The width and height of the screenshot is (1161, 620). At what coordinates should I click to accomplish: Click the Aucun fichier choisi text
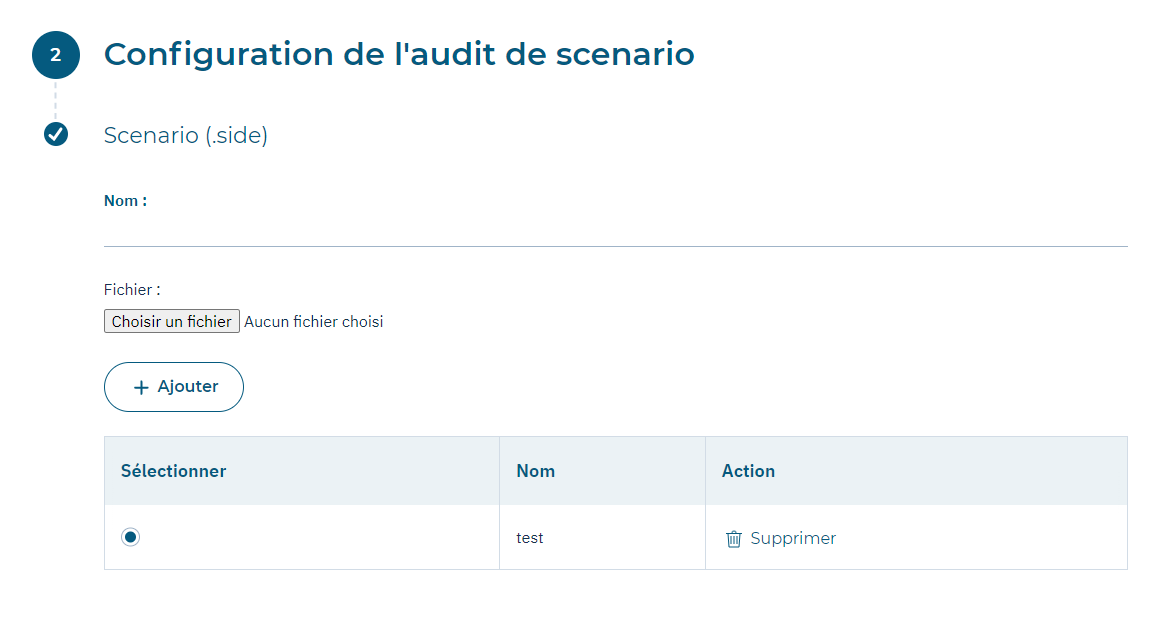tap(313, 322)
